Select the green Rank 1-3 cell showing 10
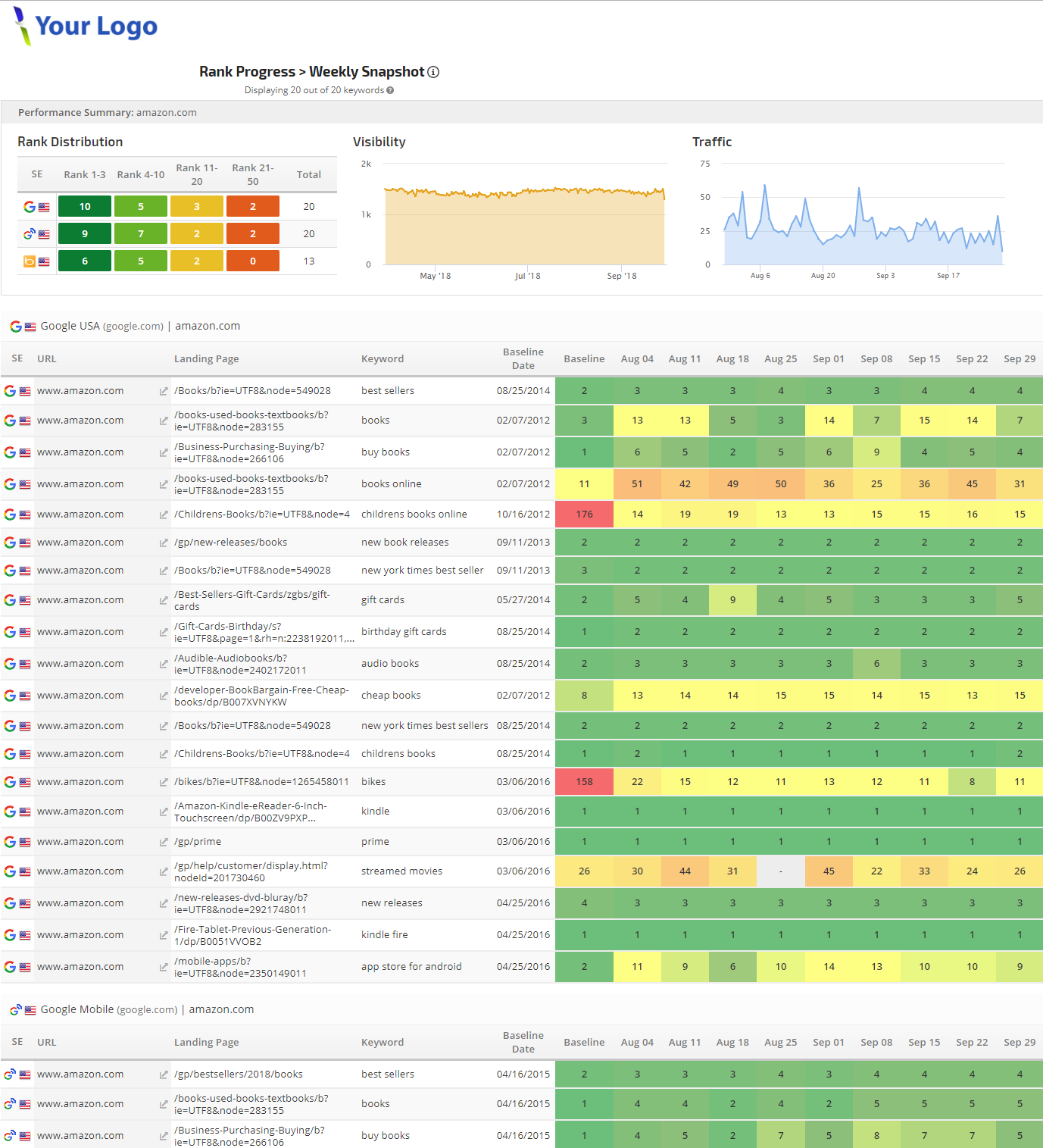 85,206
